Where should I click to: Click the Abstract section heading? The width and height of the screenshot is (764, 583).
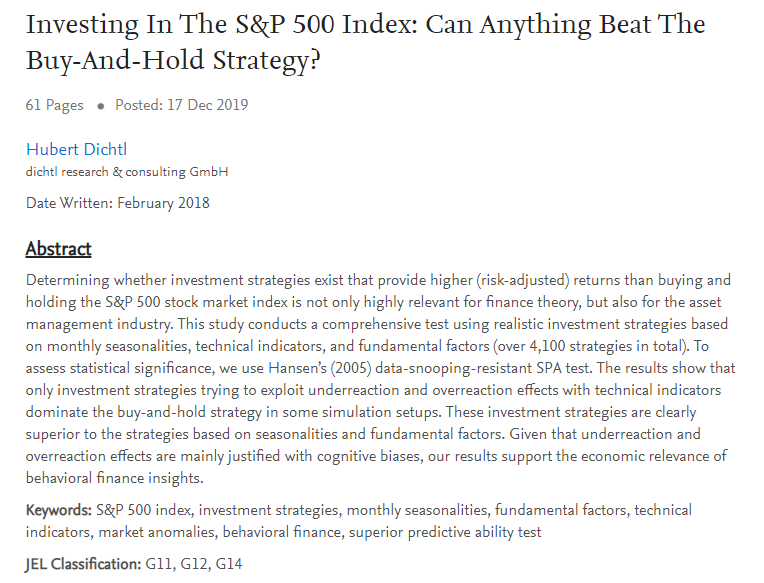[58, 249]
